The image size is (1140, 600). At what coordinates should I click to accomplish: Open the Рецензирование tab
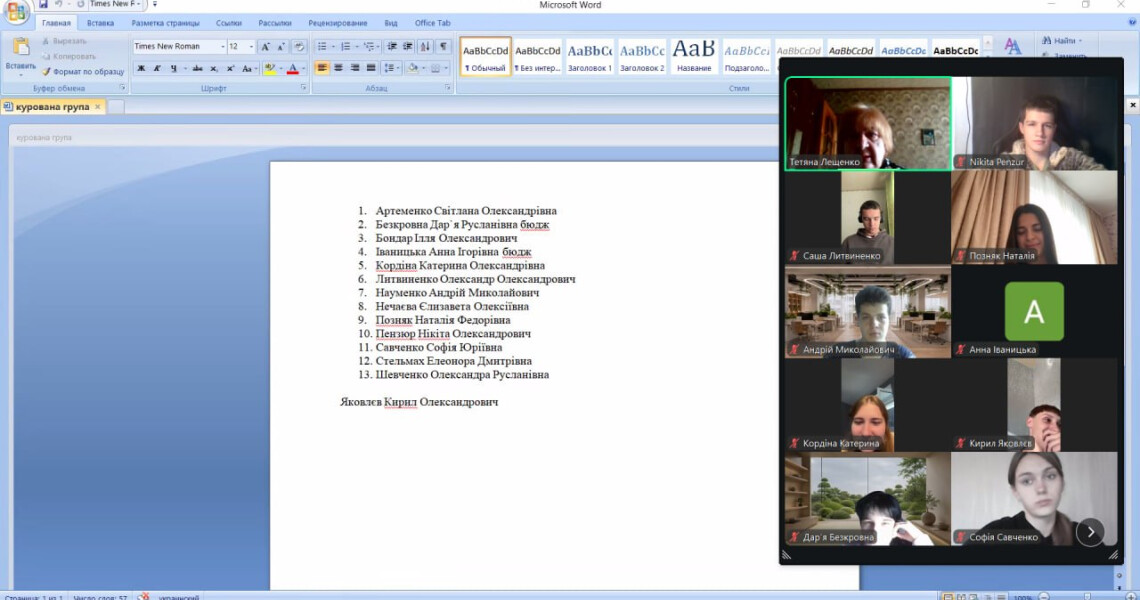337,23
